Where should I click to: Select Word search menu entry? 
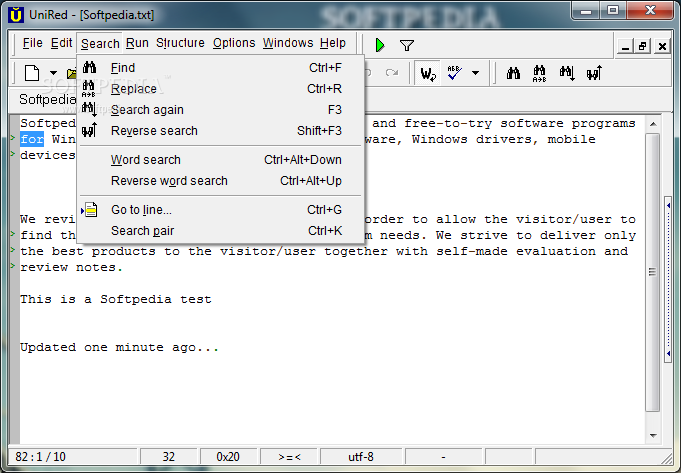pyautogui.click(x=221, y=160)
